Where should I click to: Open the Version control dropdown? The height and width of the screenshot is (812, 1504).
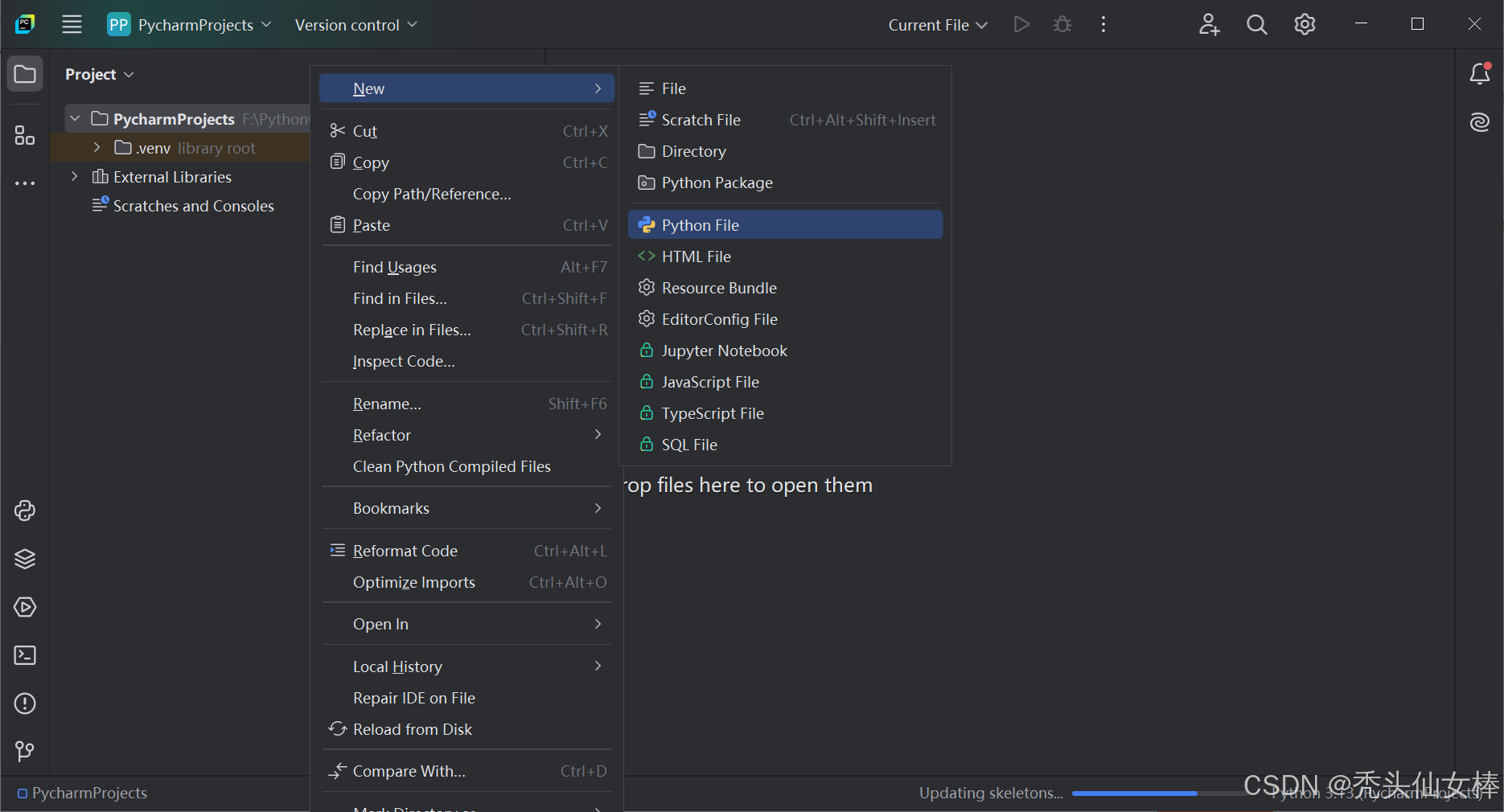pos(356,25)
